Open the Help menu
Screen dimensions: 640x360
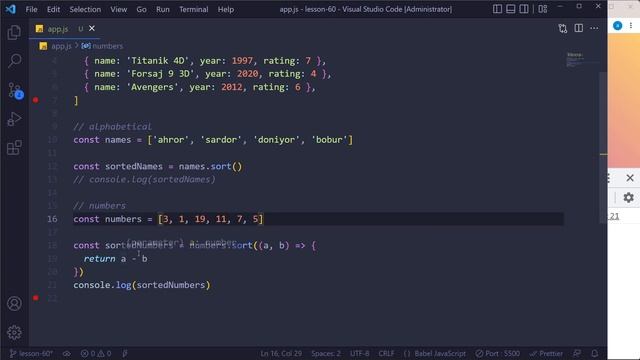226,9
